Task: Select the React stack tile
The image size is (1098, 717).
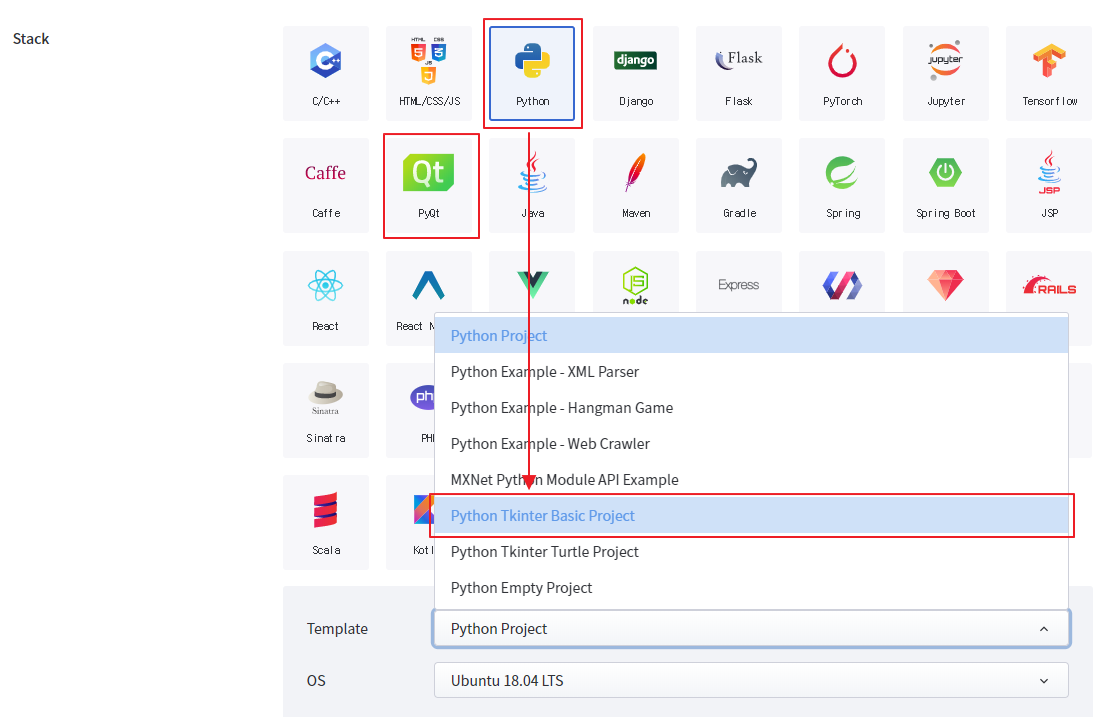Action: coord(326,298)
